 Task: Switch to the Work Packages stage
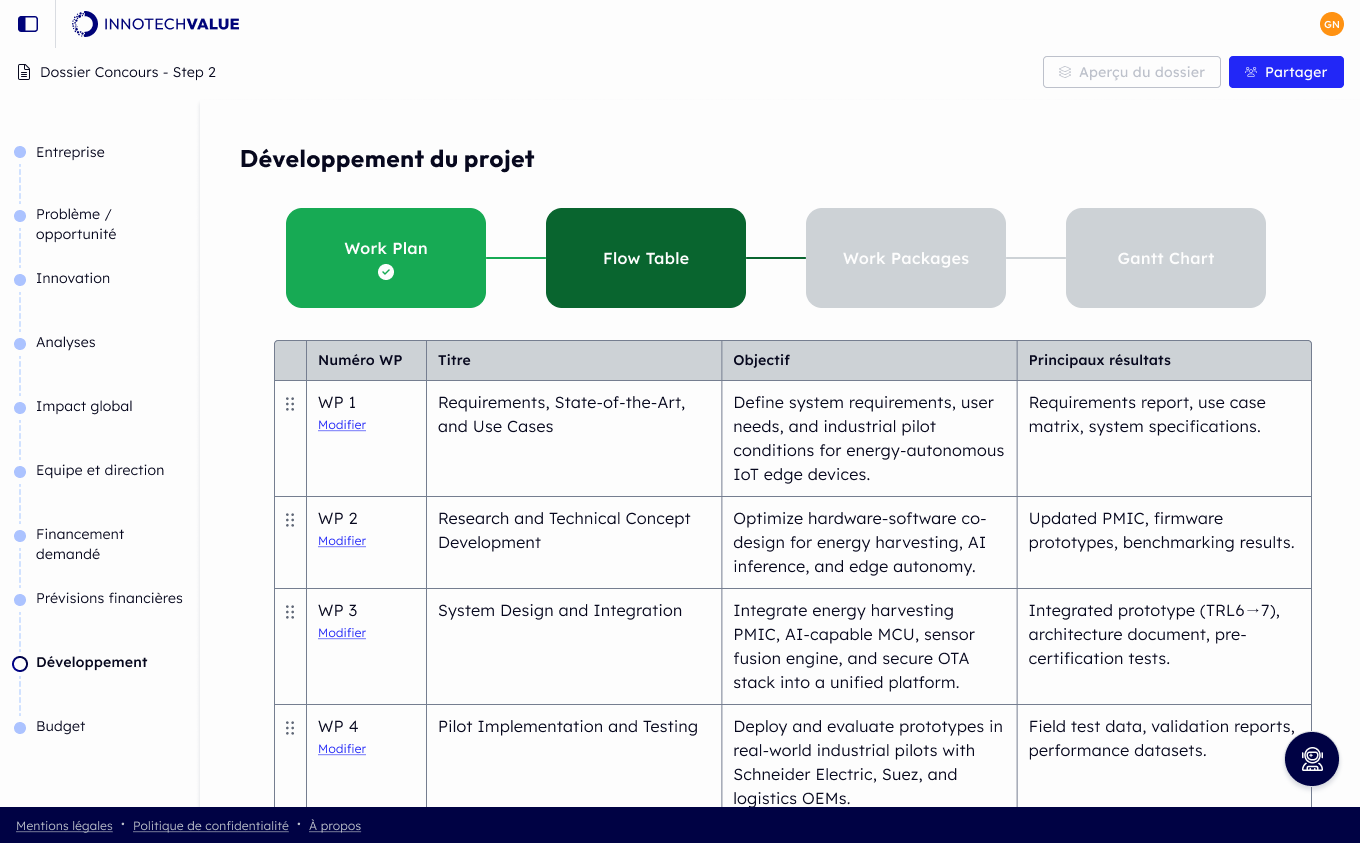tap(905, 258)
